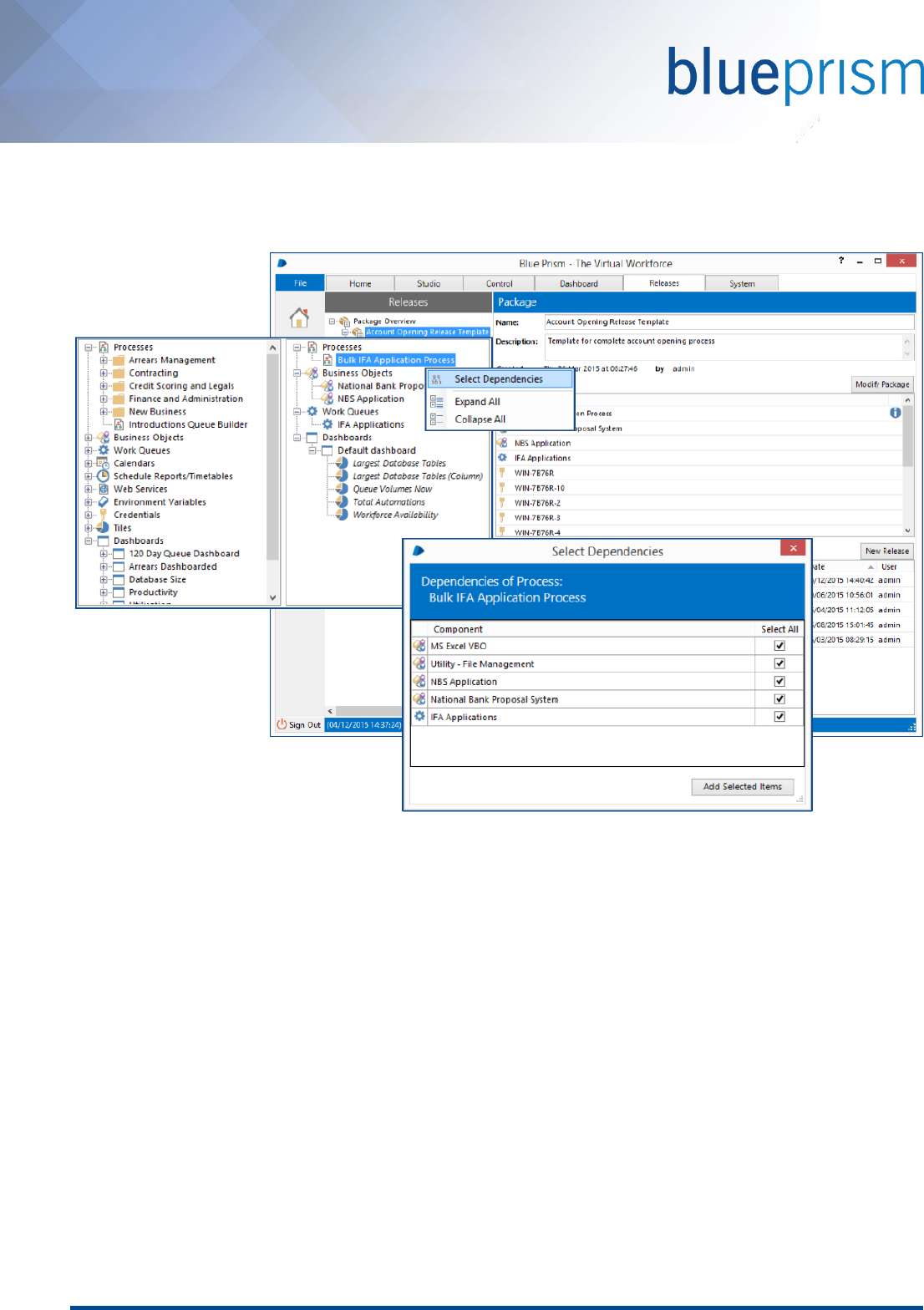Uncheck the MS Excel VBO checkbox

click(x=779, y=646)
